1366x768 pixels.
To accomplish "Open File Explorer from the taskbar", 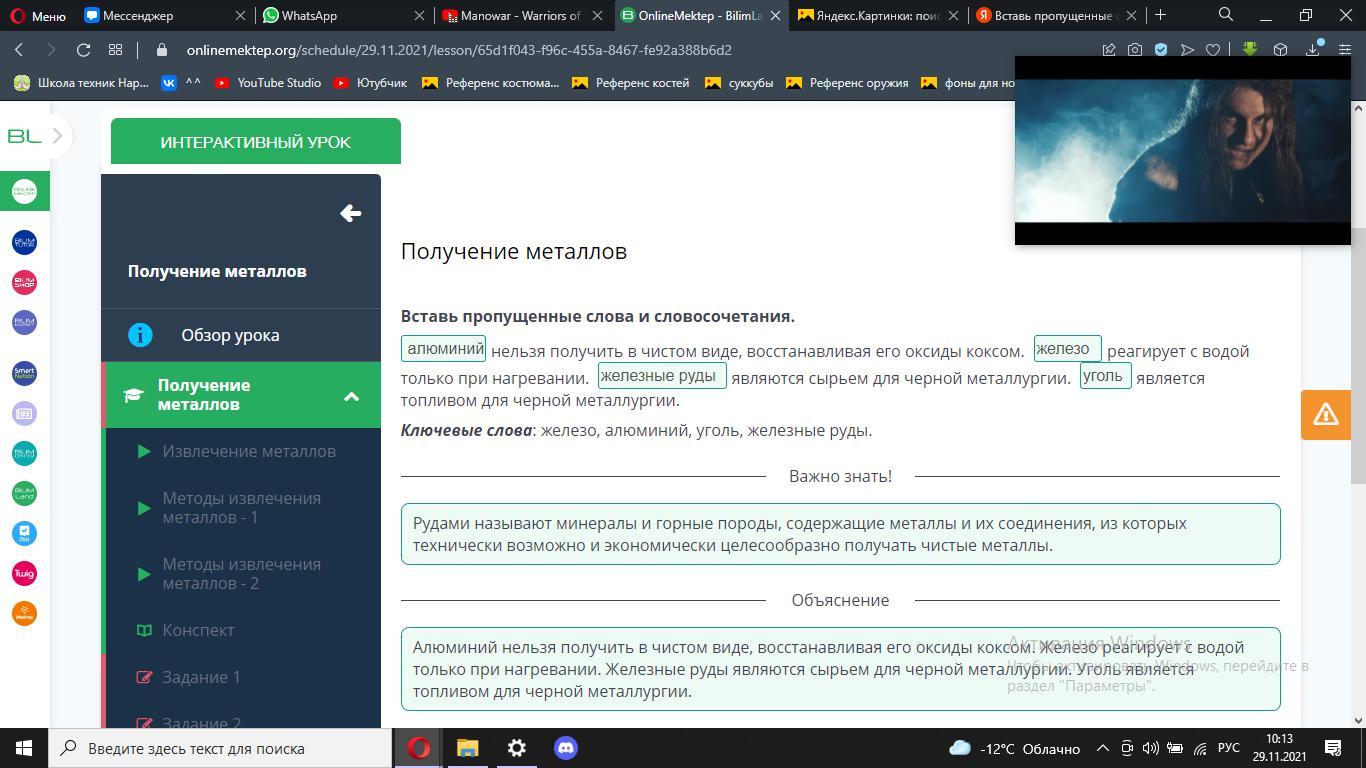I will pos(468,748).
